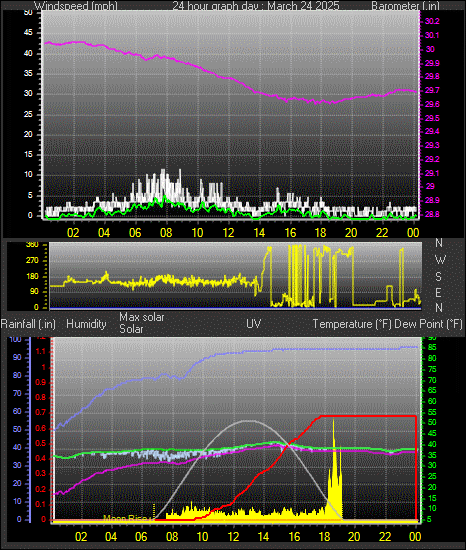Click the Temperature (°F) legend label
The image size is (466, 550).
point(352,324)
